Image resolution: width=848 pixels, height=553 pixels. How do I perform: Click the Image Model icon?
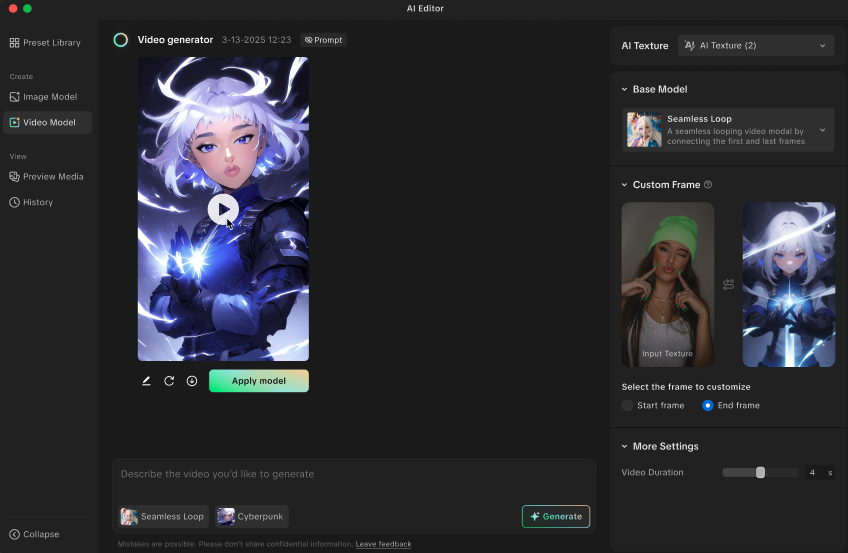click(x=15, y=97)
